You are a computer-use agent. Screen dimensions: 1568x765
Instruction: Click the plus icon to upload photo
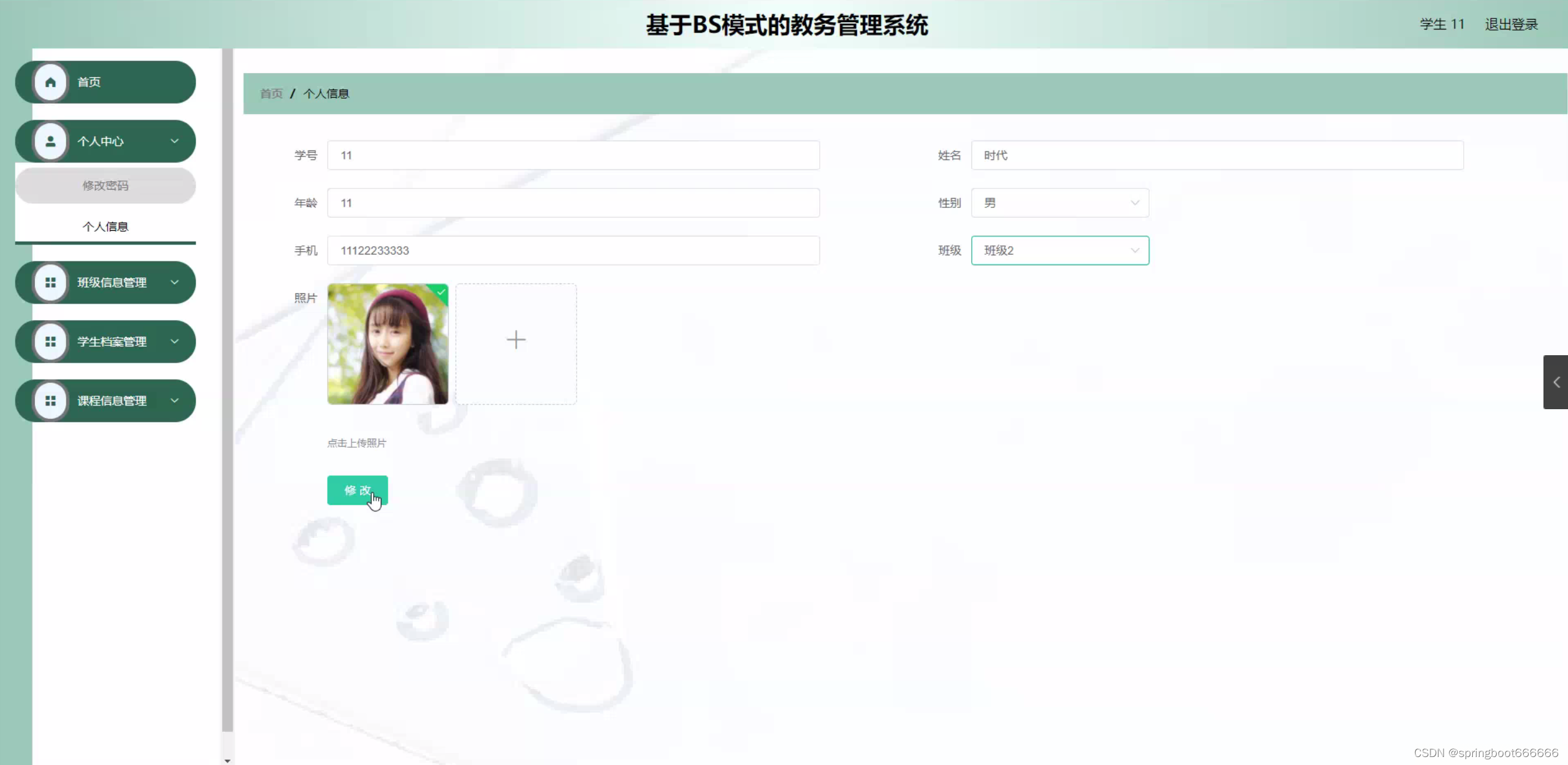[516, 340]
